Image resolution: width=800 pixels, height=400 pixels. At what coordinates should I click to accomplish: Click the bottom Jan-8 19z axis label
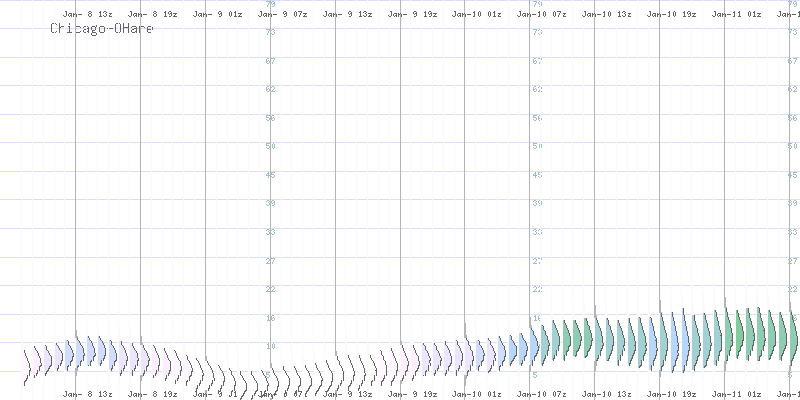pyautogui.click(x=153, y=394)
